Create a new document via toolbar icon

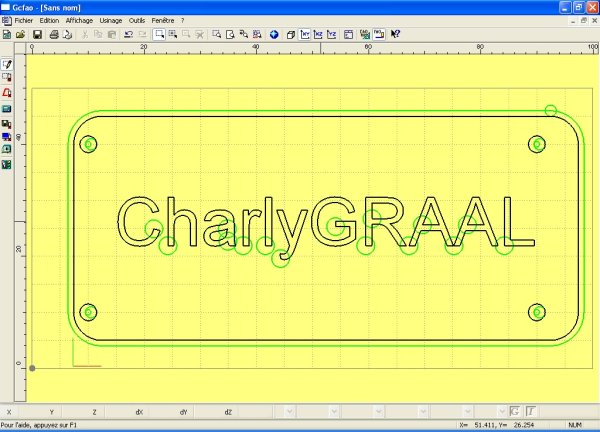7,34
